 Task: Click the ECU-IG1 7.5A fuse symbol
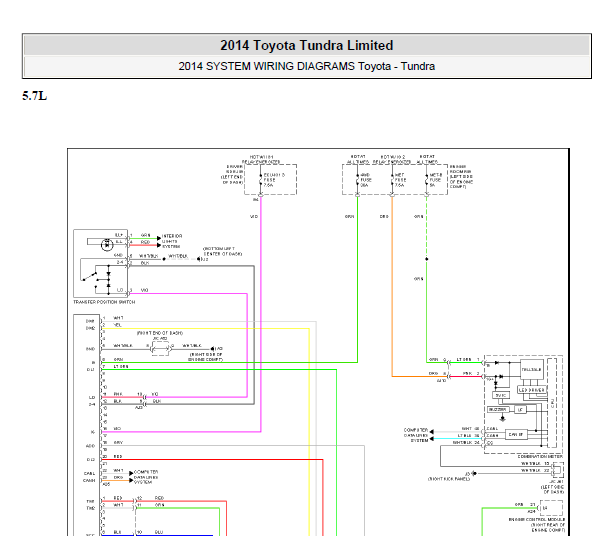pos(261,180)
